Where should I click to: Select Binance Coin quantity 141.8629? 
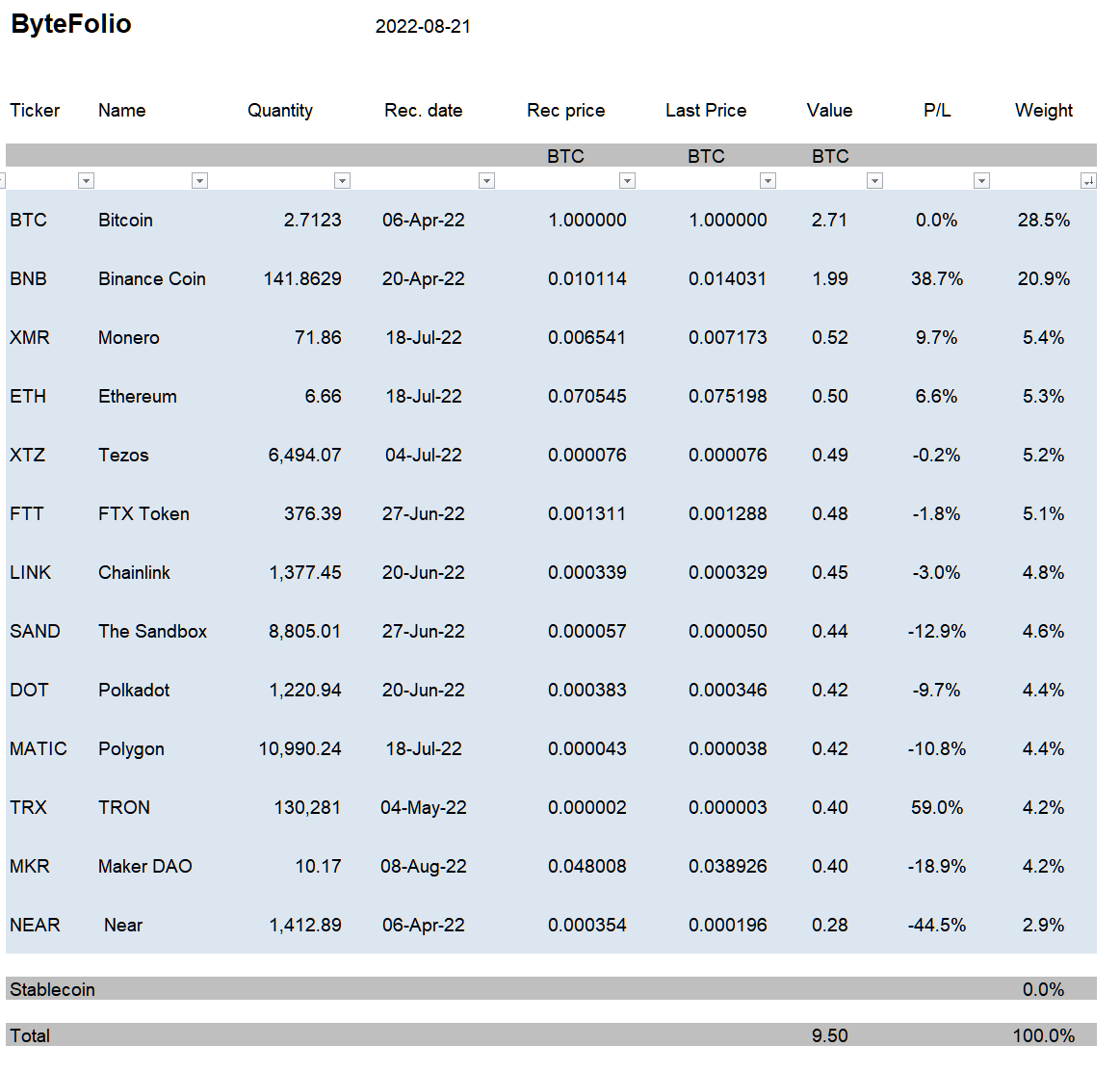coord(302,278)
